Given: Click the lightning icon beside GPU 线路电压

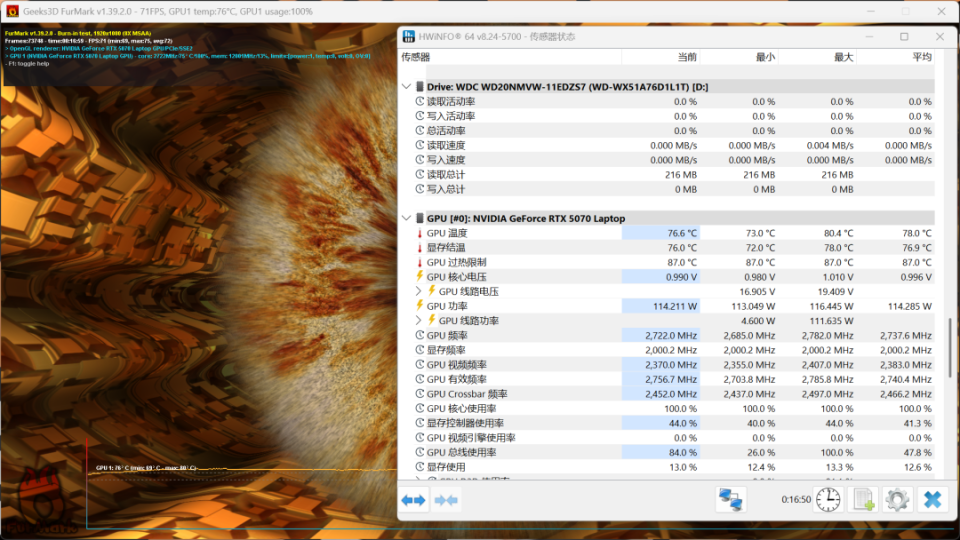Looking at the screenshot, I should tap(432, 291).
